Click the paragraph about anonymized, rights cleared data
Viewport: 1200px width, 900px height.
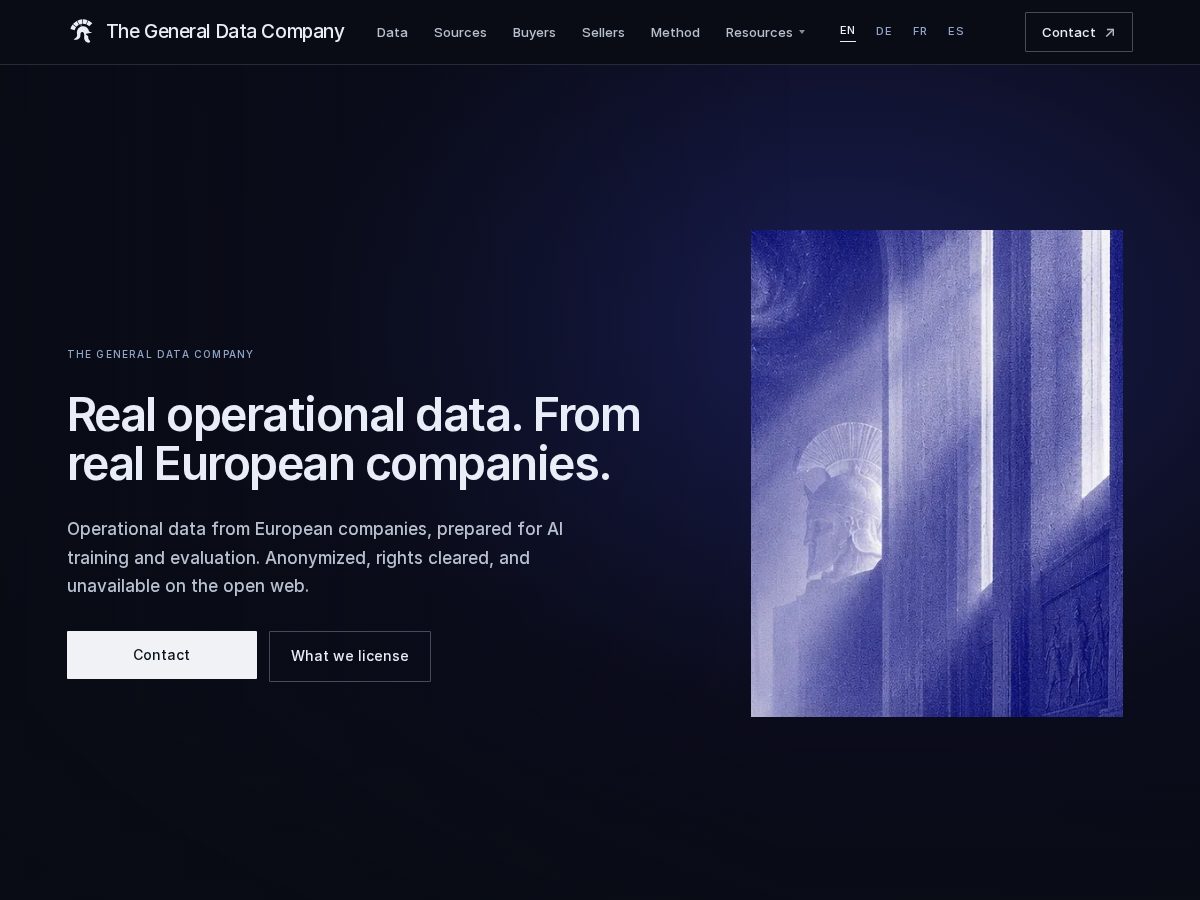tap(315, 557)
